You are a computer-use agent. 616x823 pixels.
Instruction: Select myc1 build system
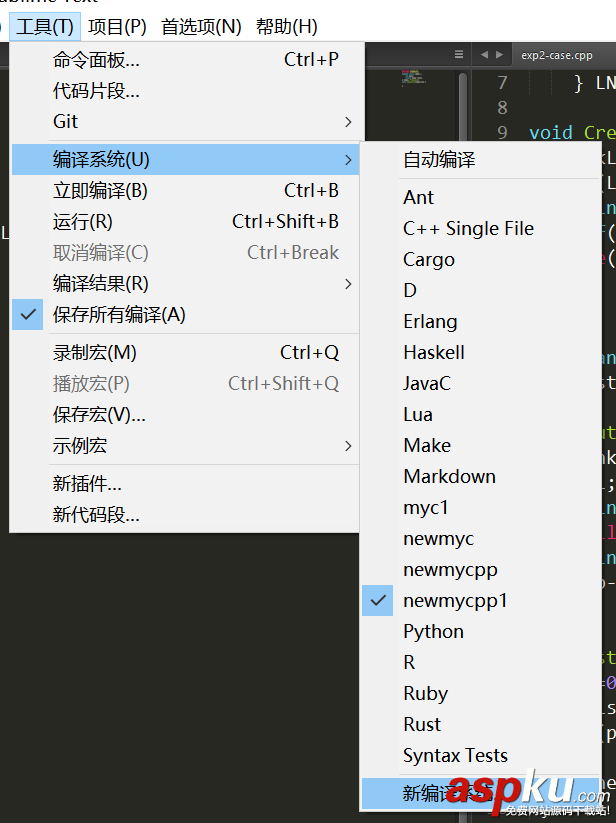481,508
